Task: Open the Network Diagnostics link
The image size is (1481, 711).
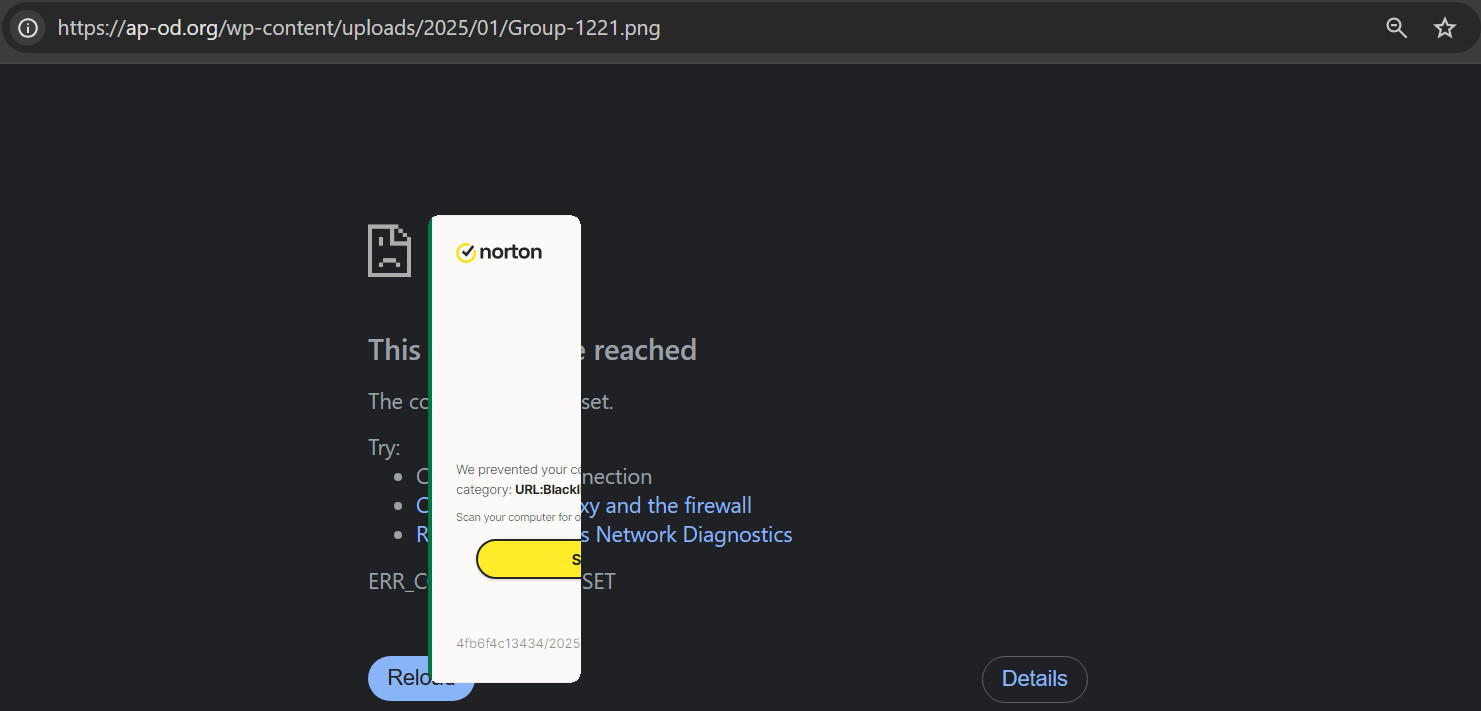Action: [x=693, y=535]
